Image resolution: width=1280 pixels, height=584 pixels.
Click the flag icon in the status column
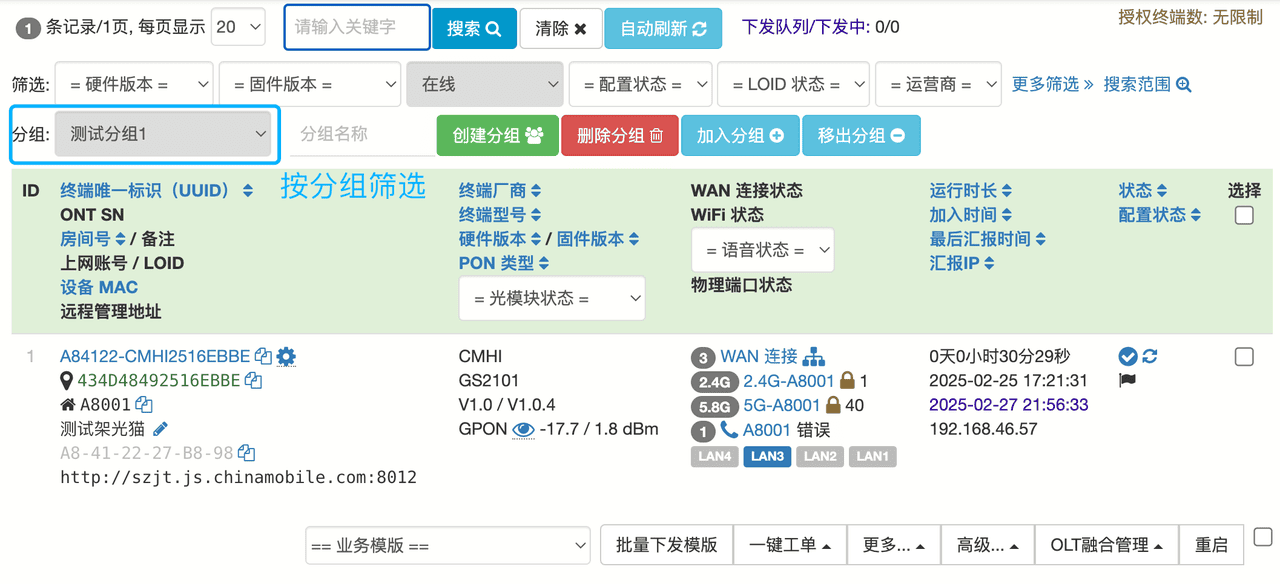(x=1127, y=380)
